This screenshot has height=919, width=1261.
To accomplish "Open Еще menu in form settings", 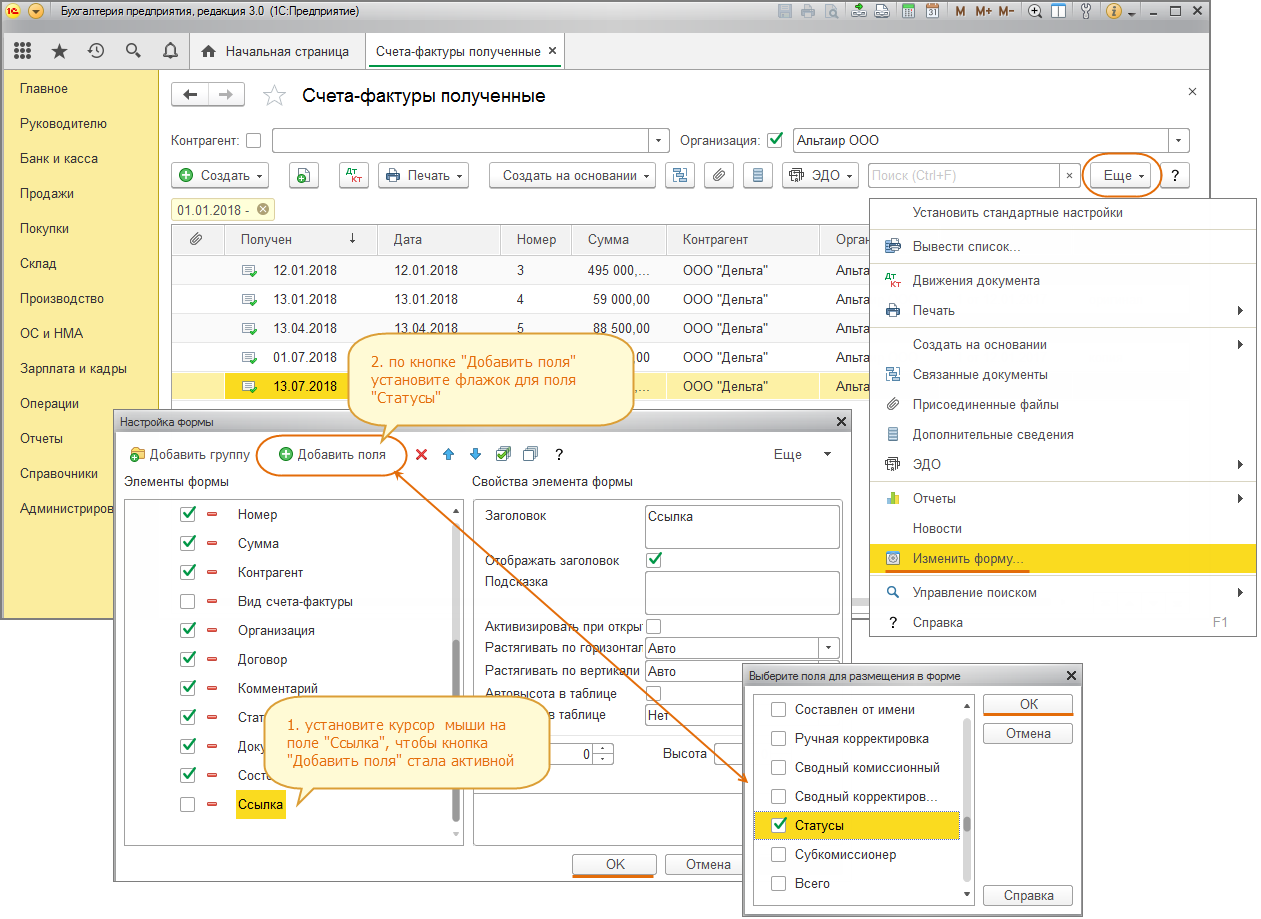I will 802,454.
